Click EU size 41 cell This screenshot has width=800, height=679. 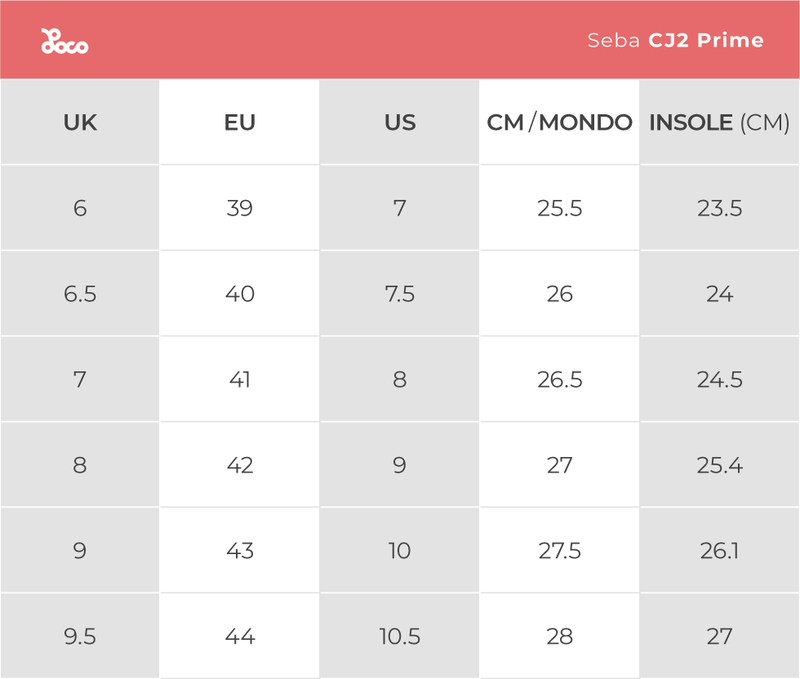point(240,380)
